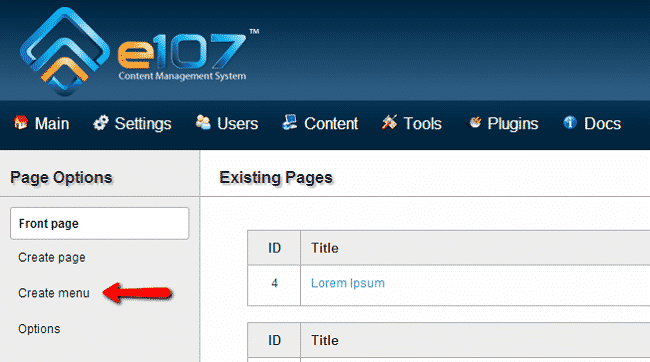The width and height of the screenshot is (650, 362).
Task: Click the e107 logo in the header
Action: point(139,51)
